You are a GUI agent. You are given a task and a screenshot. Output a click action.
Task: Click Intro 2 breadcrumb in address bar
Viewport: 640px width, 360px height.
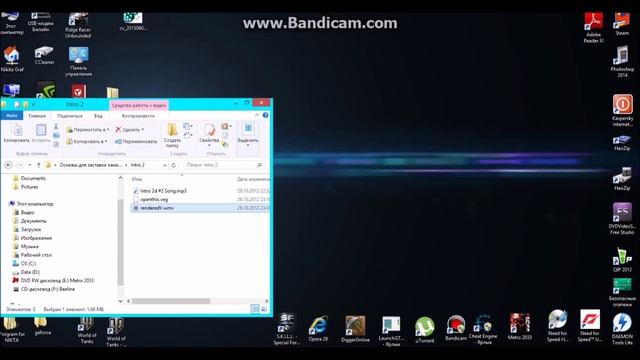tap(138, 165)
